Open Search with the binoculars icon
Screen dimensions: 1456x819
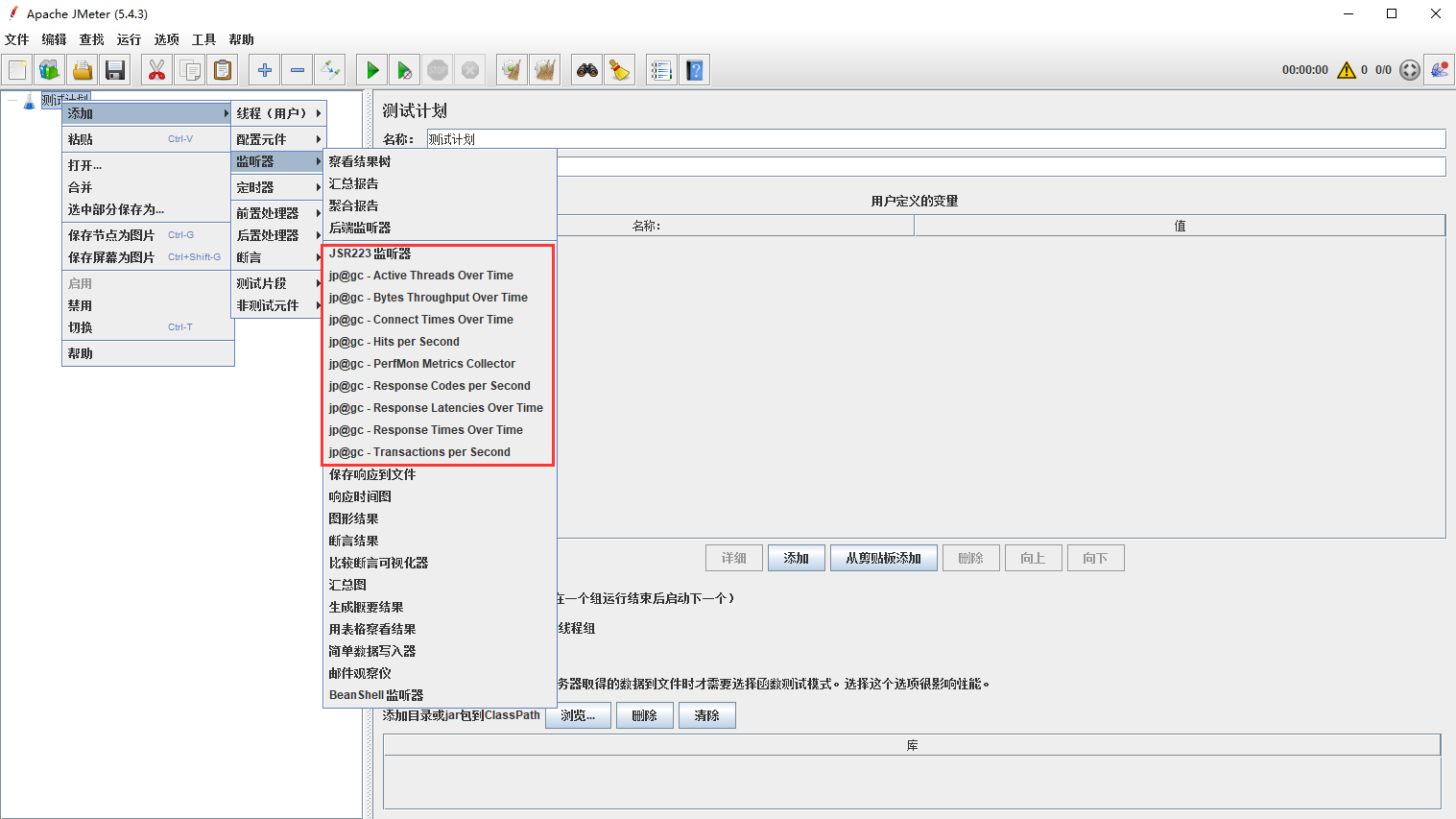pyautogui.click(x=586, y=70)
